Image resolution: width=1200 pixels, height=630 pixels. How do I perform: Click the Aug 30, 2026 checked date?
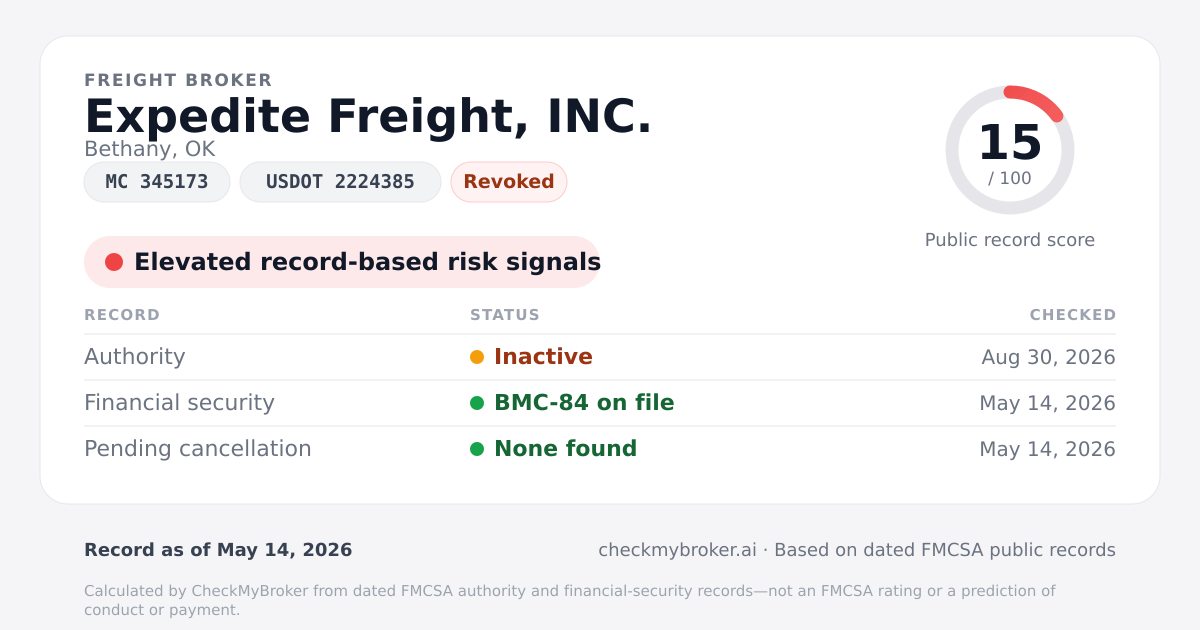(x=1049, y=357)
